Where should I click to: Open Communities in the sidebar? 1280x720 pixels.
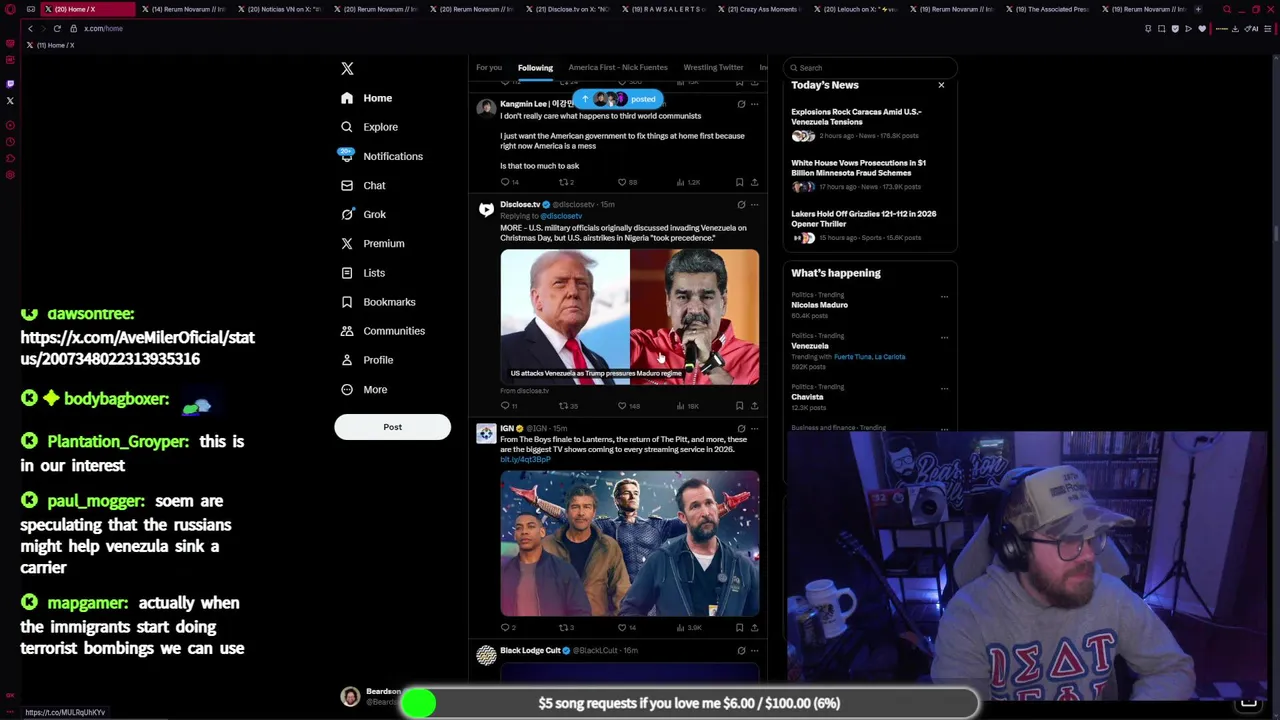[383, 331]
